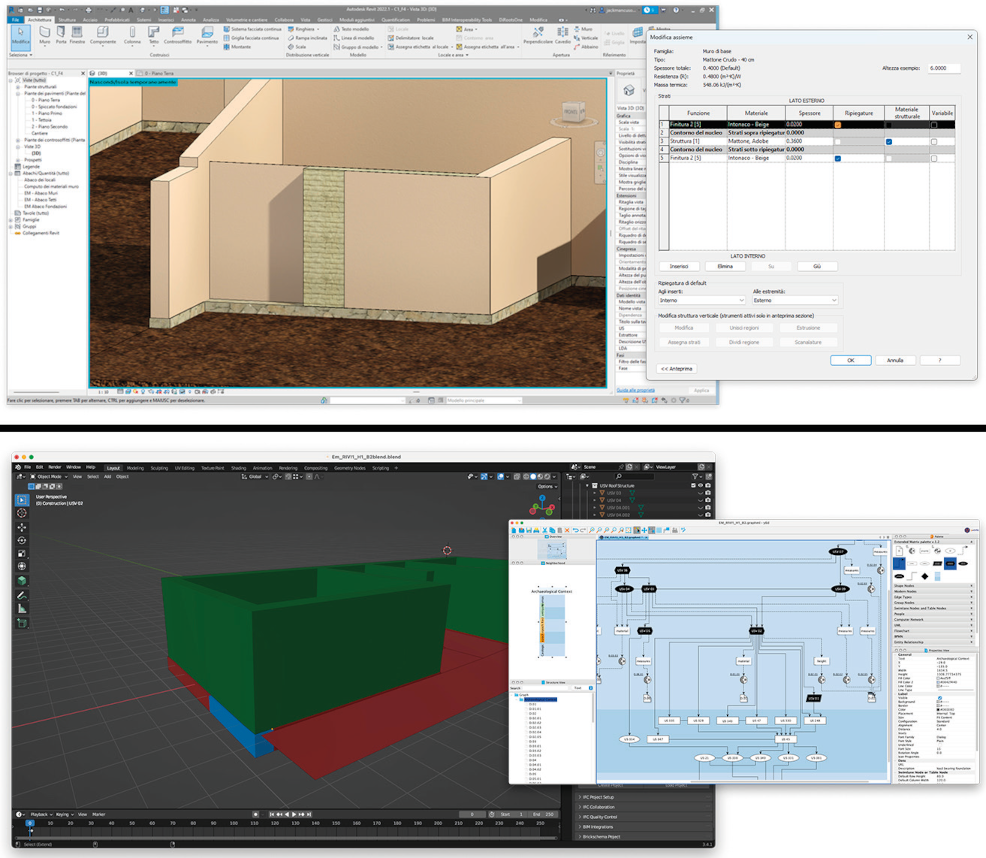Image resolution: width=986 pixels, height=858 pixels.
Task: Click the Giù button
Action: [817, 266]
